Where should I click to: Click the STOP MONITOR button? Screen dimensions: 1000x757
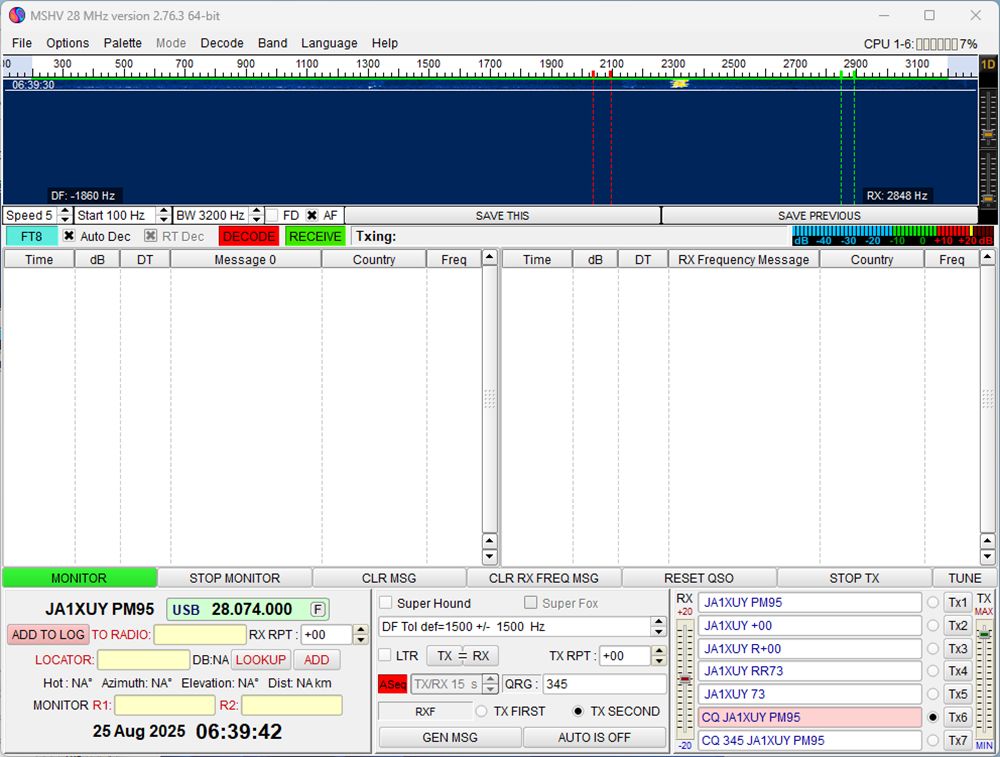pos(234,578)
